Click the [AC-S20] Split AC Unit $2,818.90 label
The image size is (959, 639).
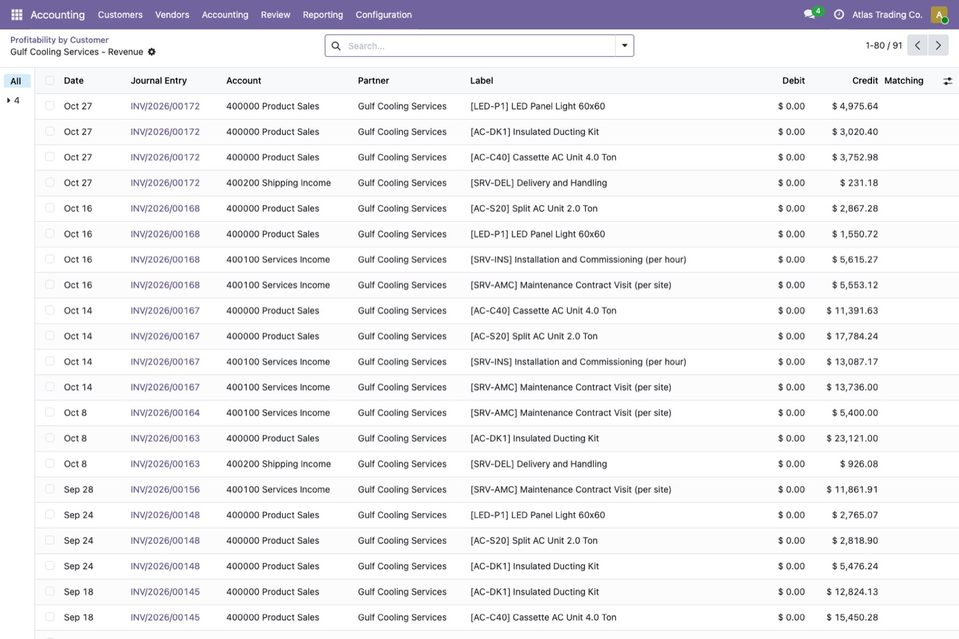point(534,541)
